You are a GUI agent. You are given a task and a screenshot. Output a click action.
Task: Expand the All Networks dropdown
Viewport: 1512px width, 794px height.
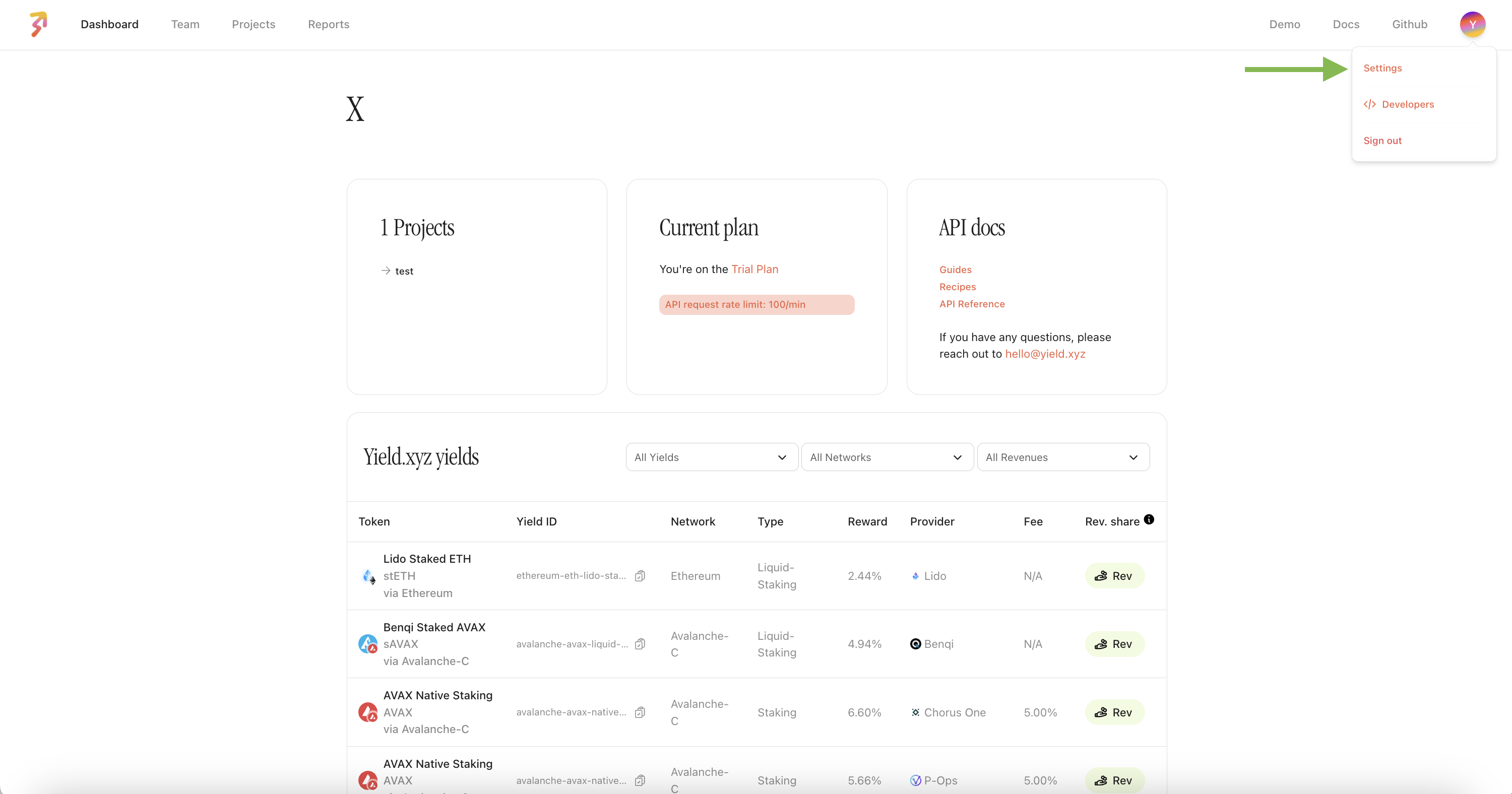[887, 457]
